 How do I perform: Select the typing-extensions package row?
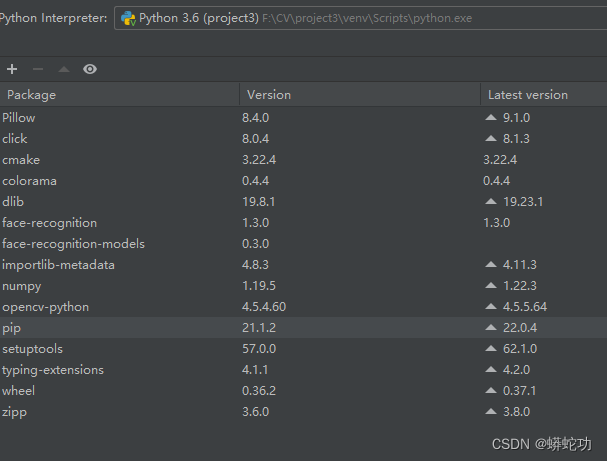(x=53, y=370)
